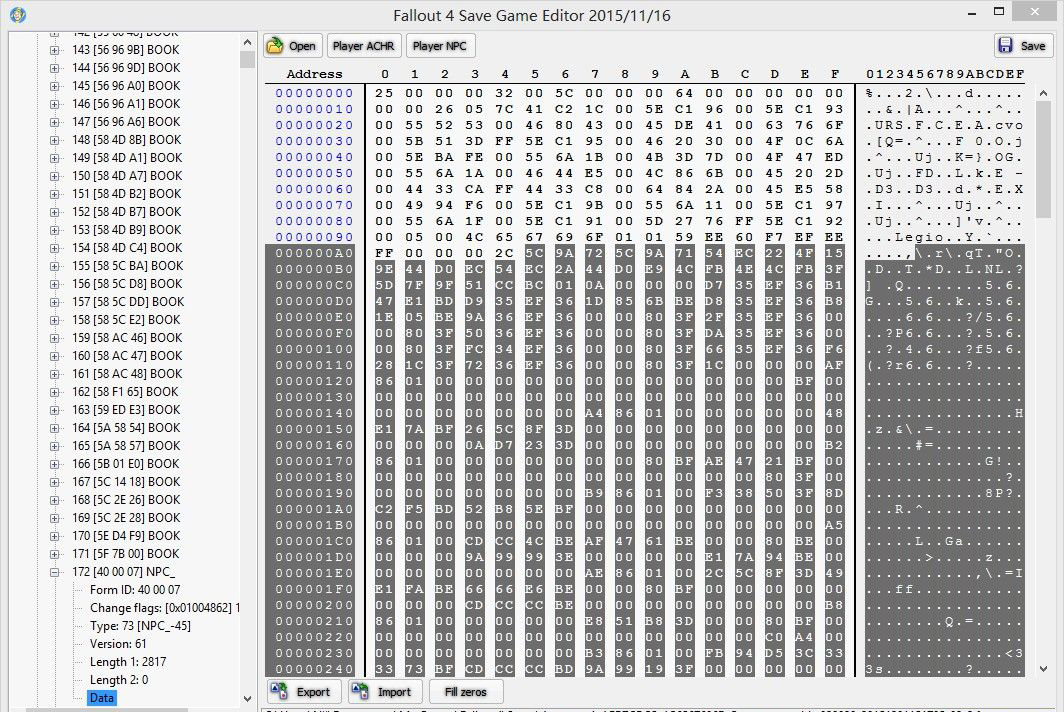Select tree row 158 [58 5C E2] BOOK
The width and height of the screenshot is (1064, 712).
pos(126,320)
